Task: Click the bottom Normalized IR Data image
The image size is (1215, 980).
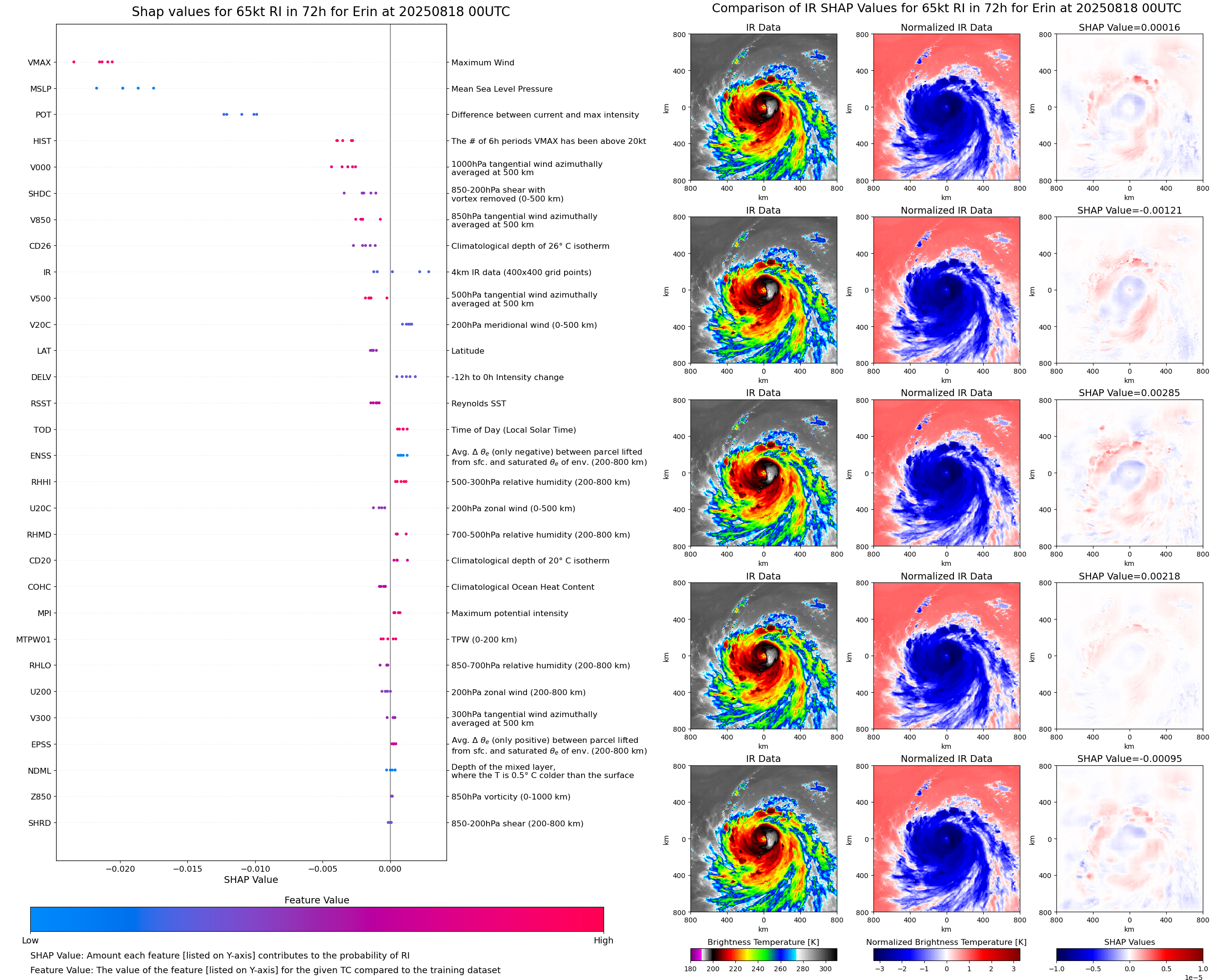Action: (x=946, y=839)
